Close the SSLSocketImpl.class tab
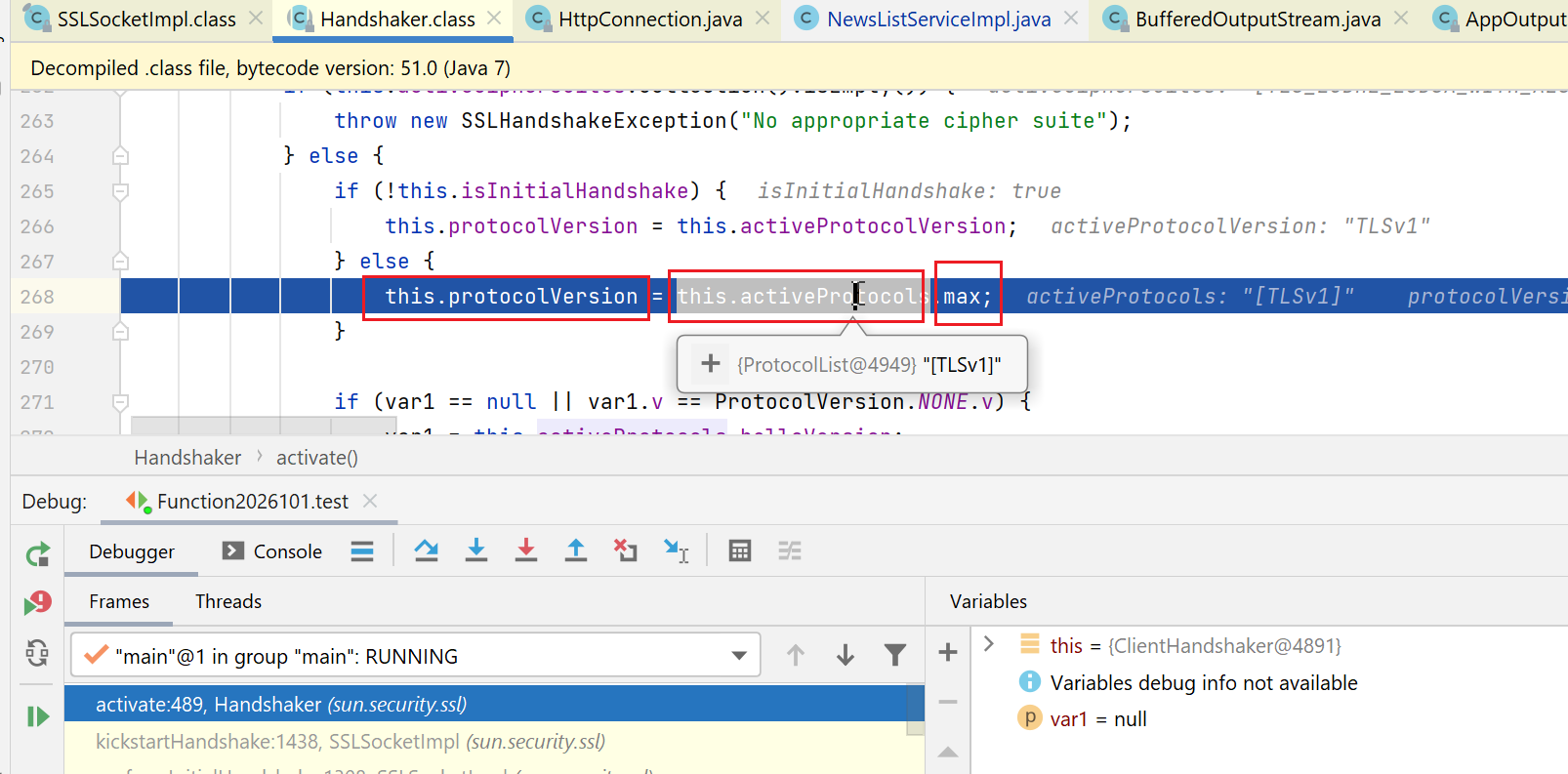Viewport: 1568px width, 774px height. (256, 19)
